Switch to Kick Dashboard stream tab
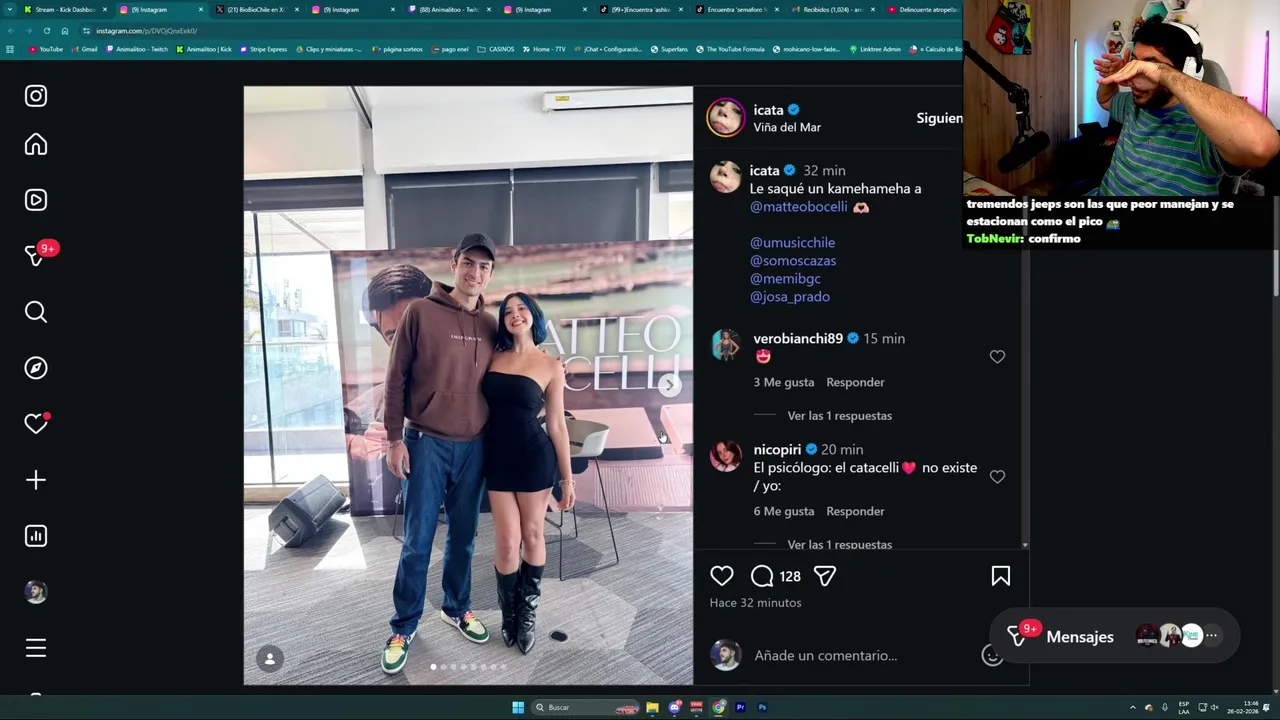Viewport: 1280px width, 720px height. pyautogui.click(x=64, y=9)
